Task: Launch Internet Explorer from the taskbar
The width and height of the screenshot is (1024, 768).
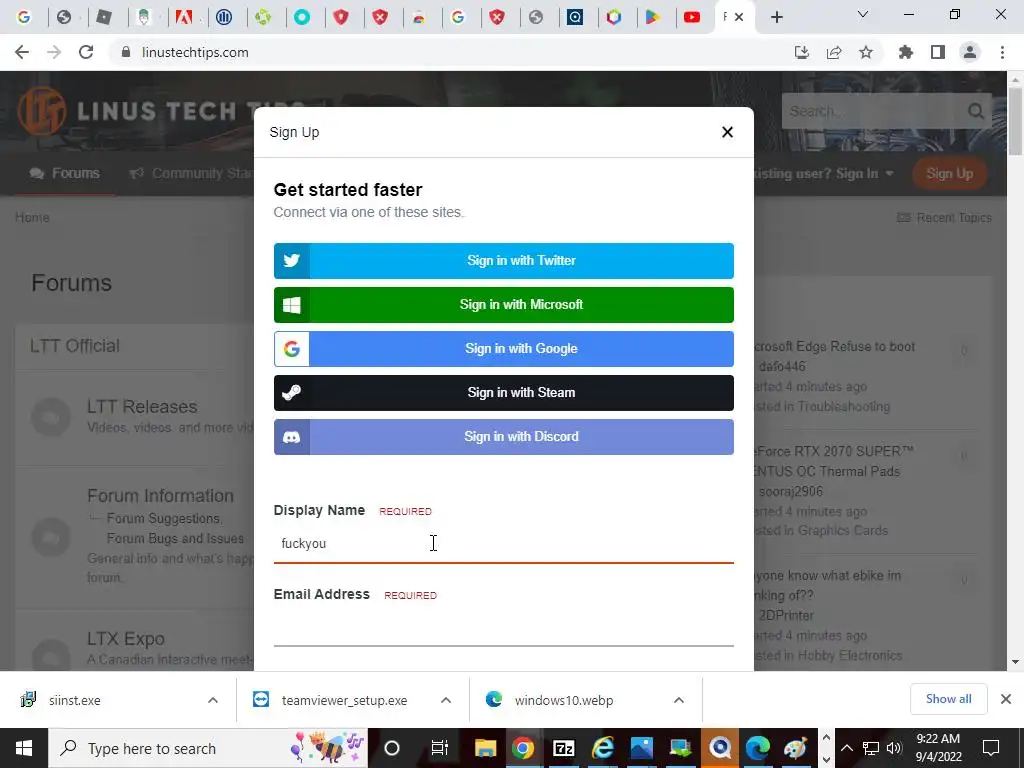Action: (x=602, y=748)
